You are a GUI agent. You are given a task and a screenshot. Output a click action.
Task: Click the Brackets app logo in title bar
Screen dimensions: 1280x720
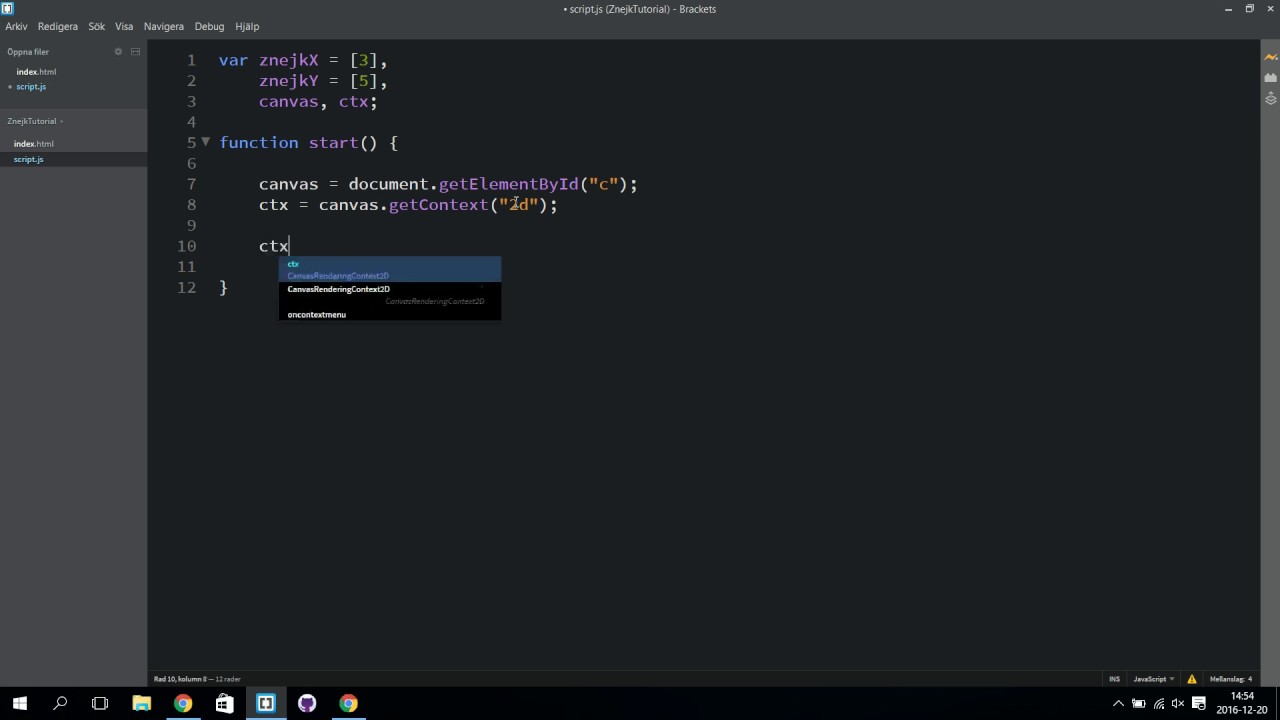tap(8, 8)
